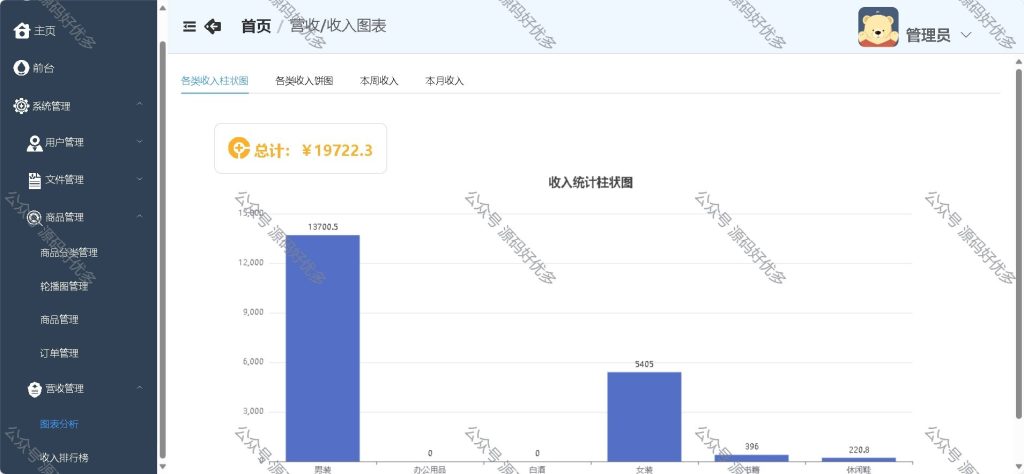Click the document icon beside 文件管理

[x=35, y=180]
